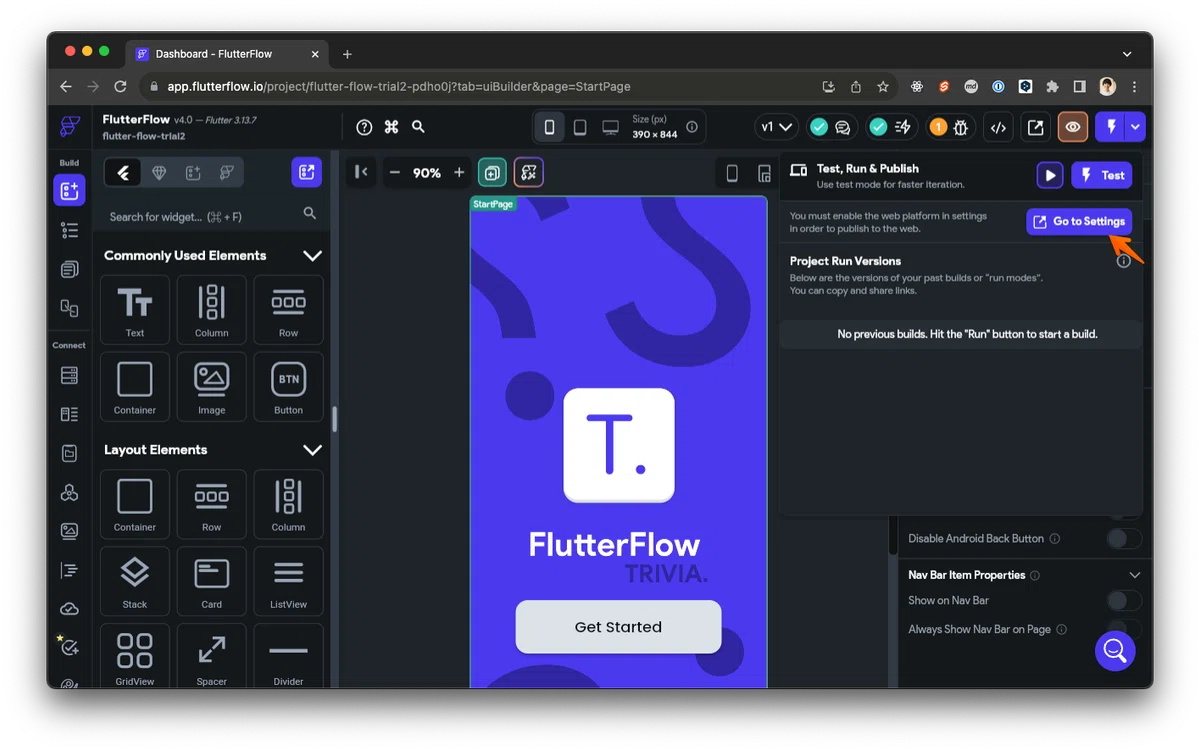Pick the ListView layout widget tile
1200x751 pixels.
coord(288,581)
